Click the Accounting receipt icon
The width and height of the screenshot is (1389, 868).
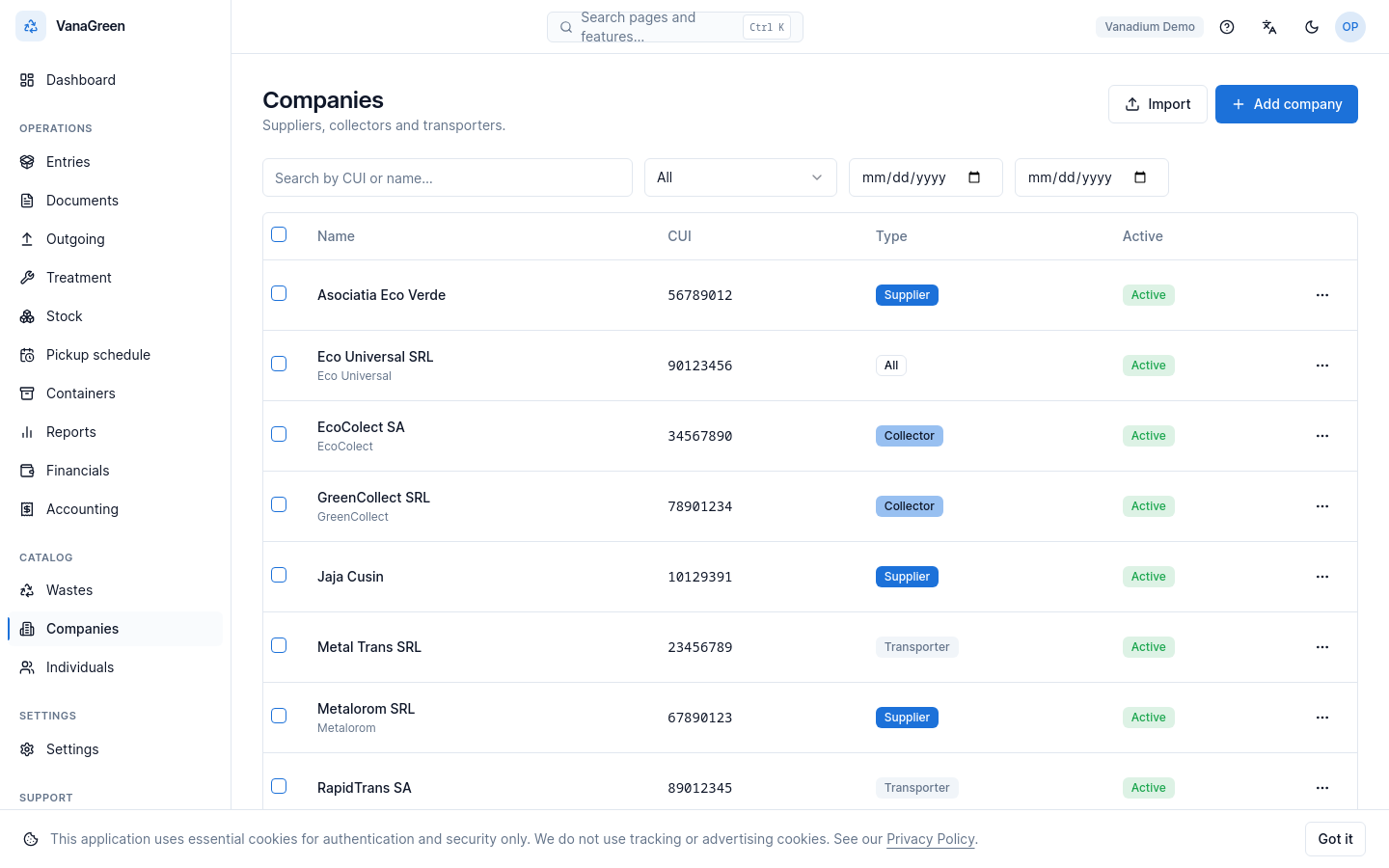click(27, 509)
